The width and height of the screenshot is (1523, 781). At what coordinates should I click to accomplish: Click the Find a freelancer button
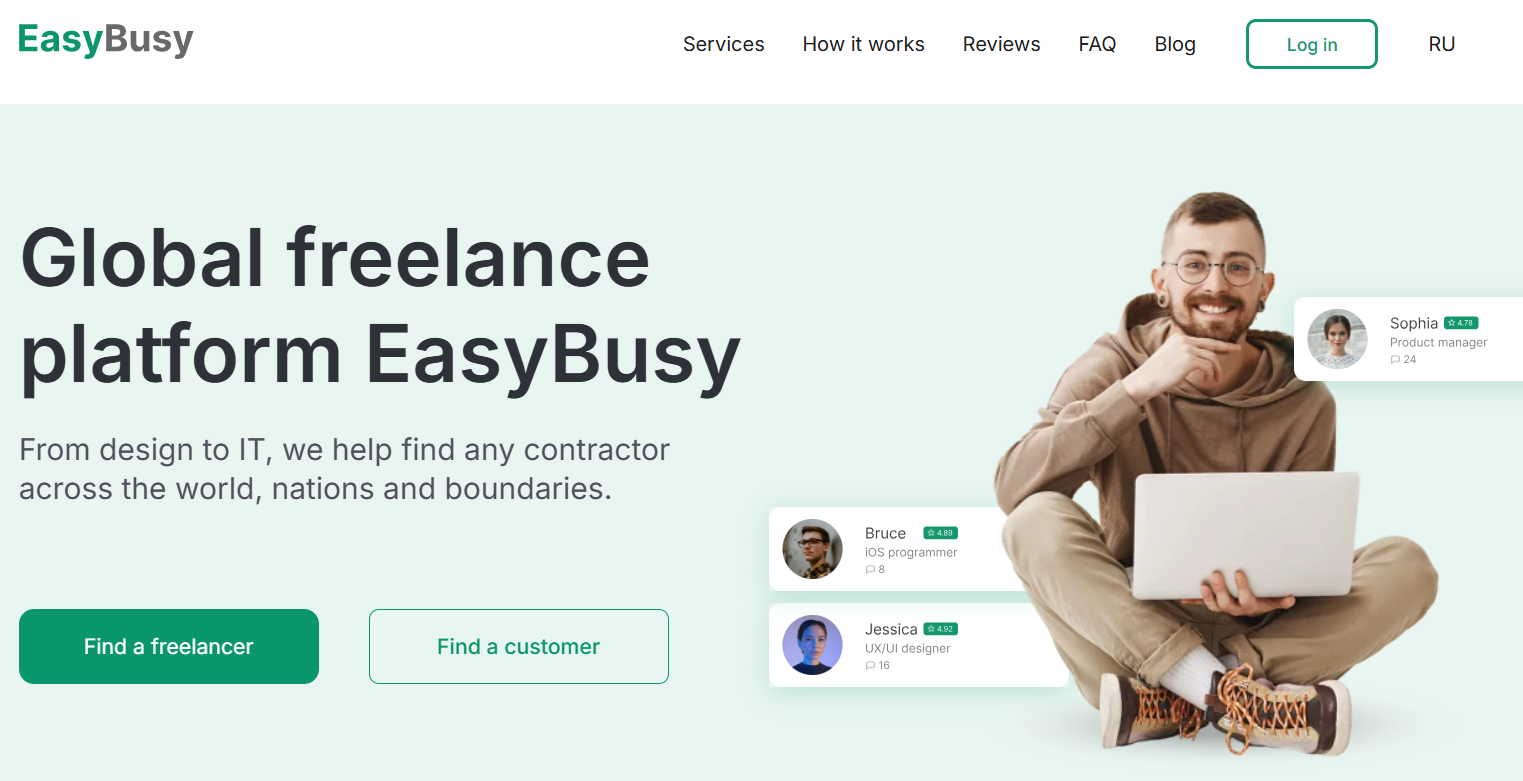[x=169, y=647]
